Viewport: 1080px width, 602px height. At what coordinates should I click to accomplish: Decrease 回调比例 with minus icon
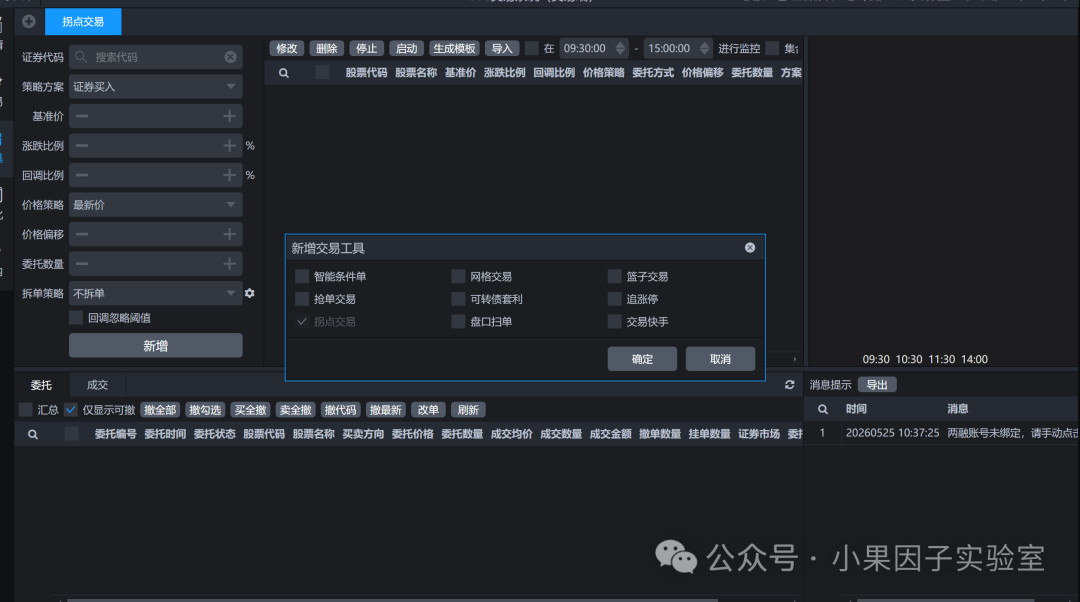point(82,176)
